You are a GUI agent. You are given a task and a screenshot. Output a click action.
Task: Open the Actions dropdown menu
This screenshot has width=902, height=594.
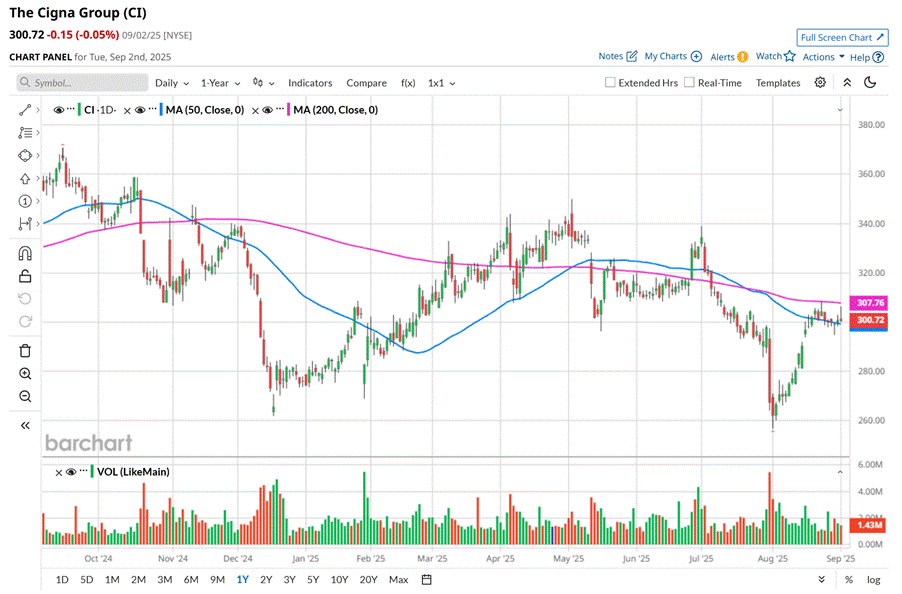(823, 56)
